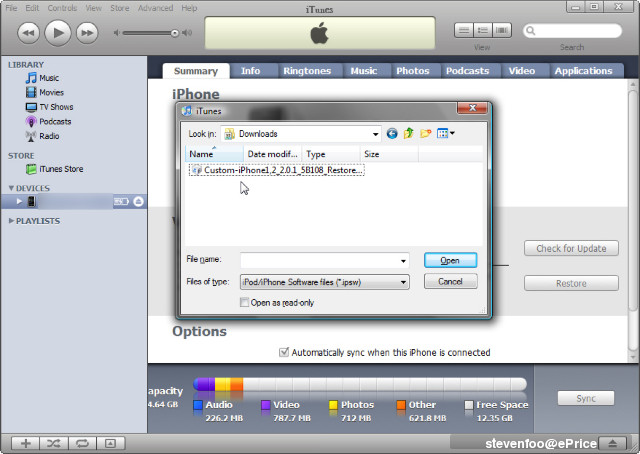Open the Edit menu
The image size is (640, 454).
click(x=32, y=8)
